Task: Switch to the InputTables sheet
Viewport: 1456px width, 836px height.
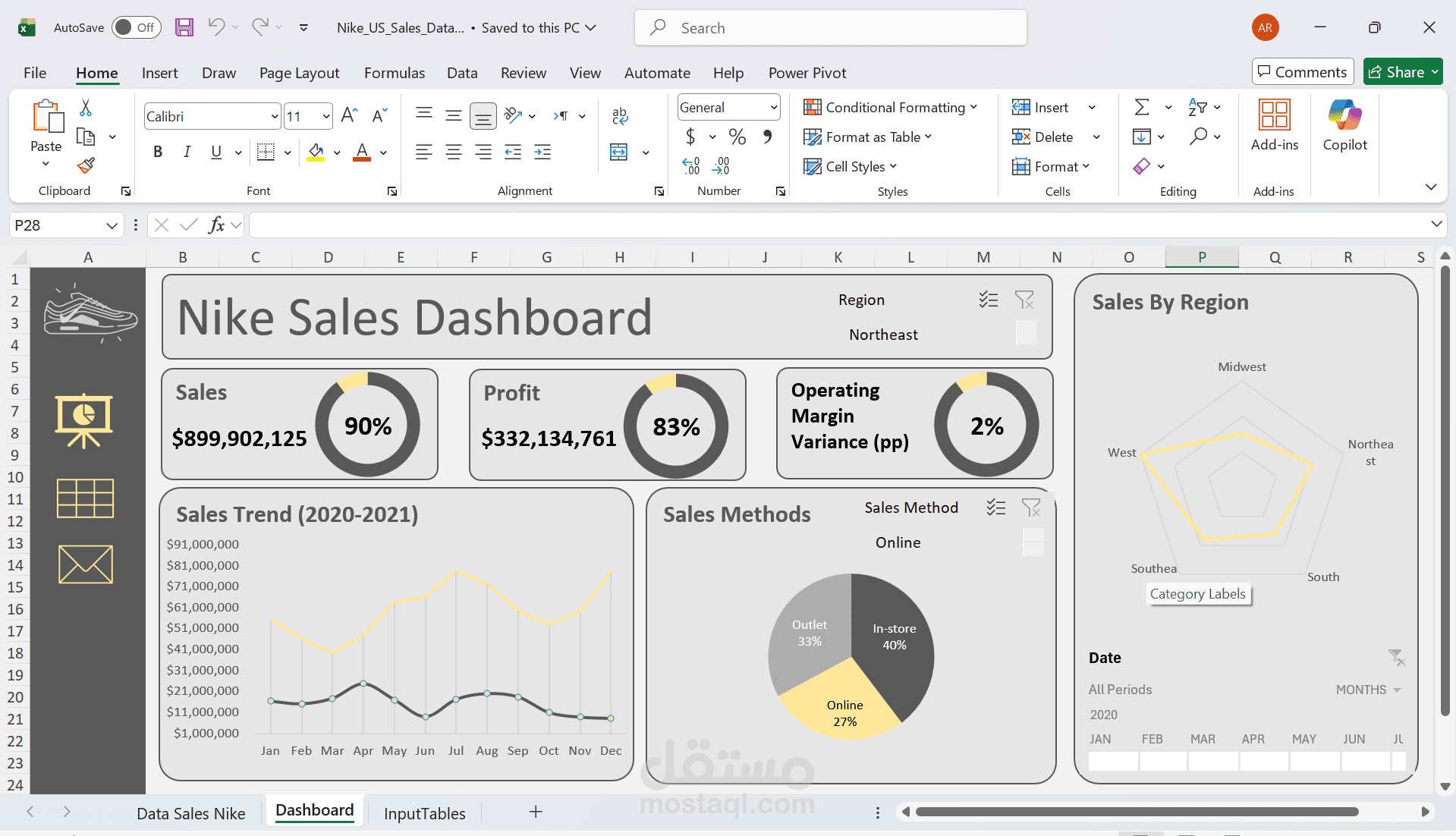Action: click(x=425, y=813)
